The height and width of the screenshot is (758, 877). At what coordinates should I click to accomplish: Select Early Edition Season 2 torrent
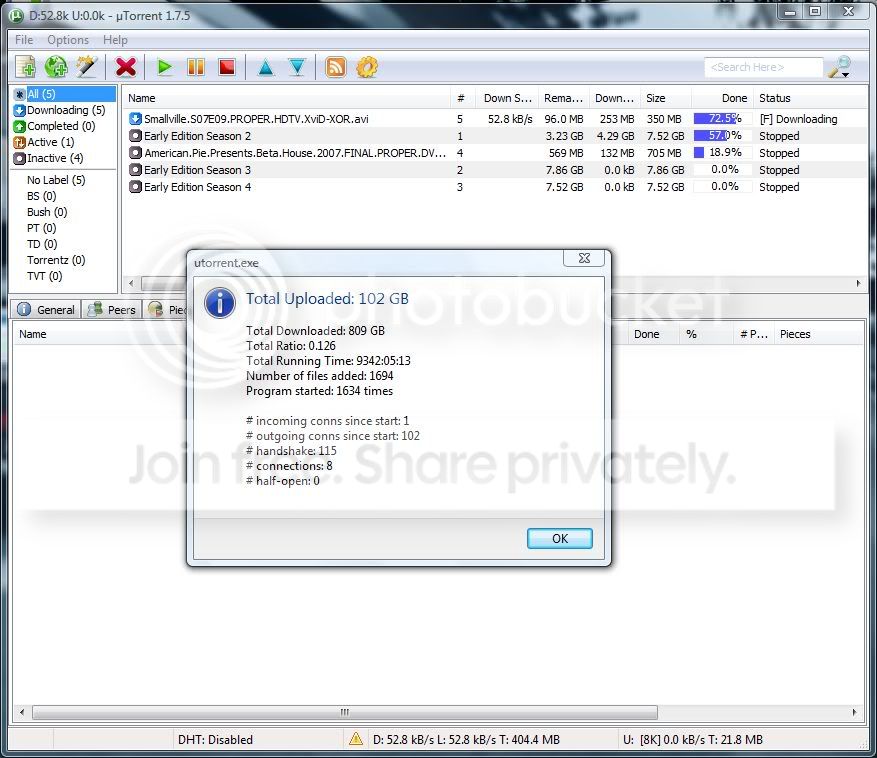coord(494,136)
